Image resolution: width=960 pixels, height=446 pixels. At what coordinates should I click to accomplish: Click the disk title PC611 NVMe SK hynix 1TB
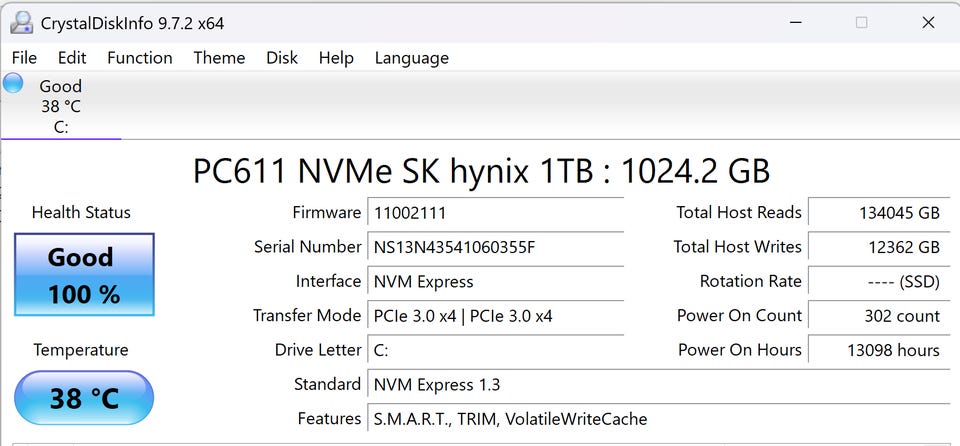481,172
